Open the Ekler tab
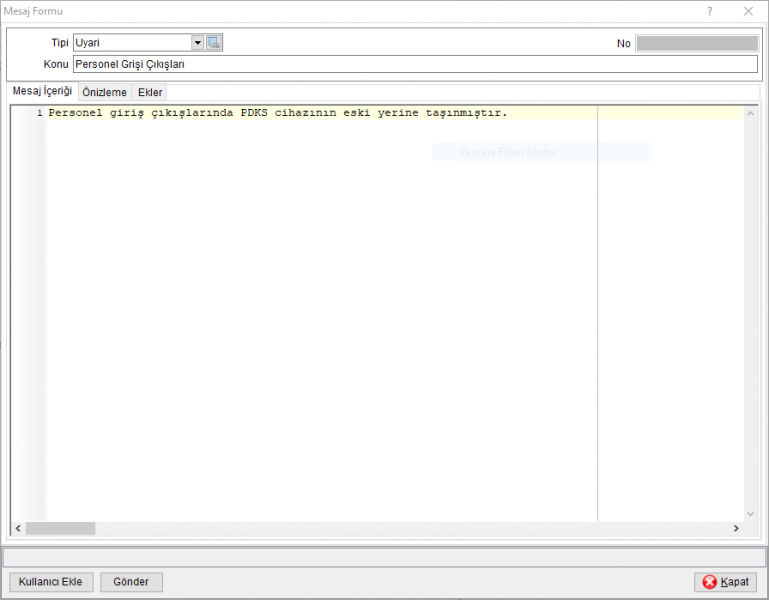769x600 pixels. click(x=150, y=92)
